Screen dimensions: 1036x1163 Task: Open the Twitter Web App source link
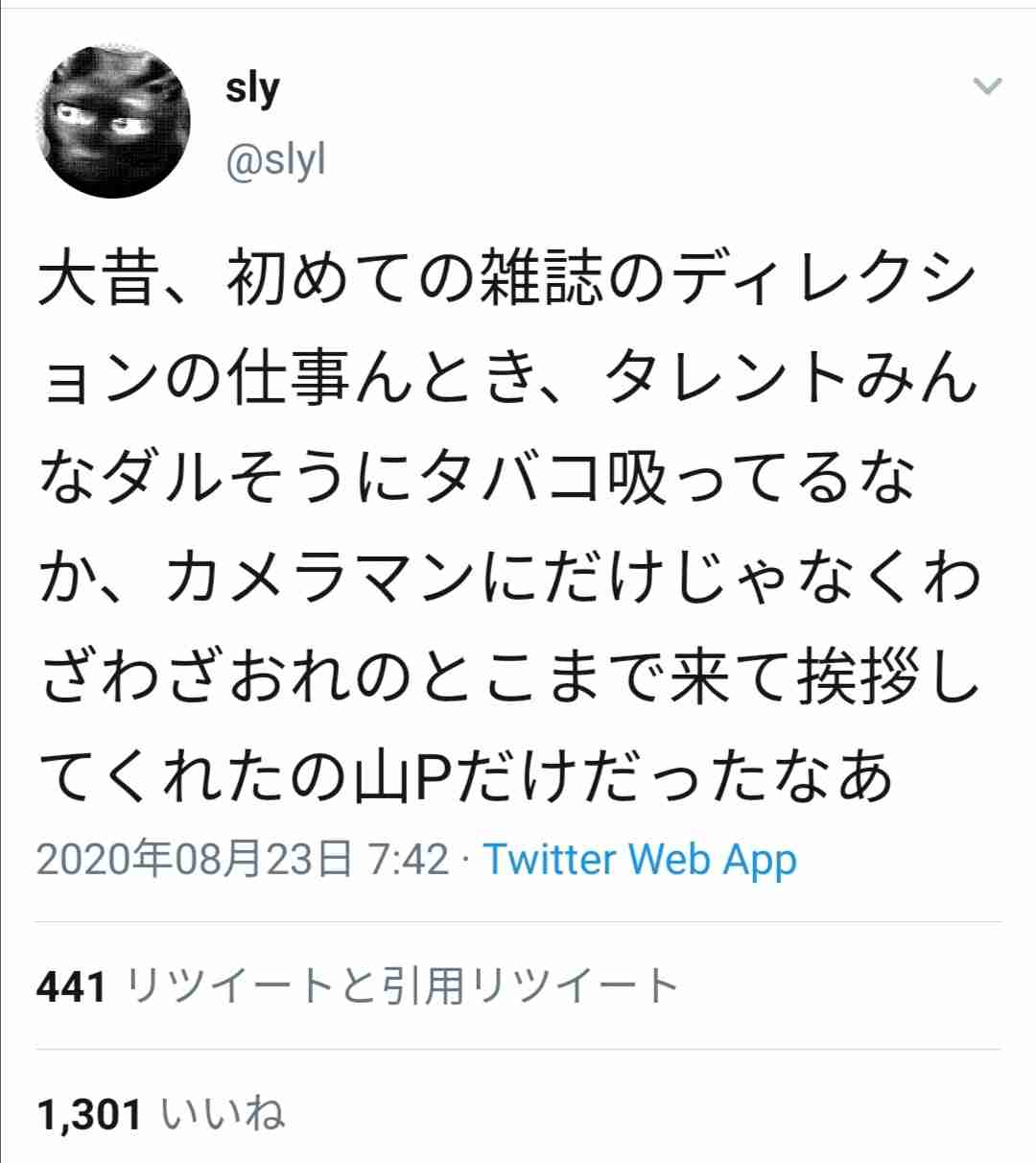point(640,860)
